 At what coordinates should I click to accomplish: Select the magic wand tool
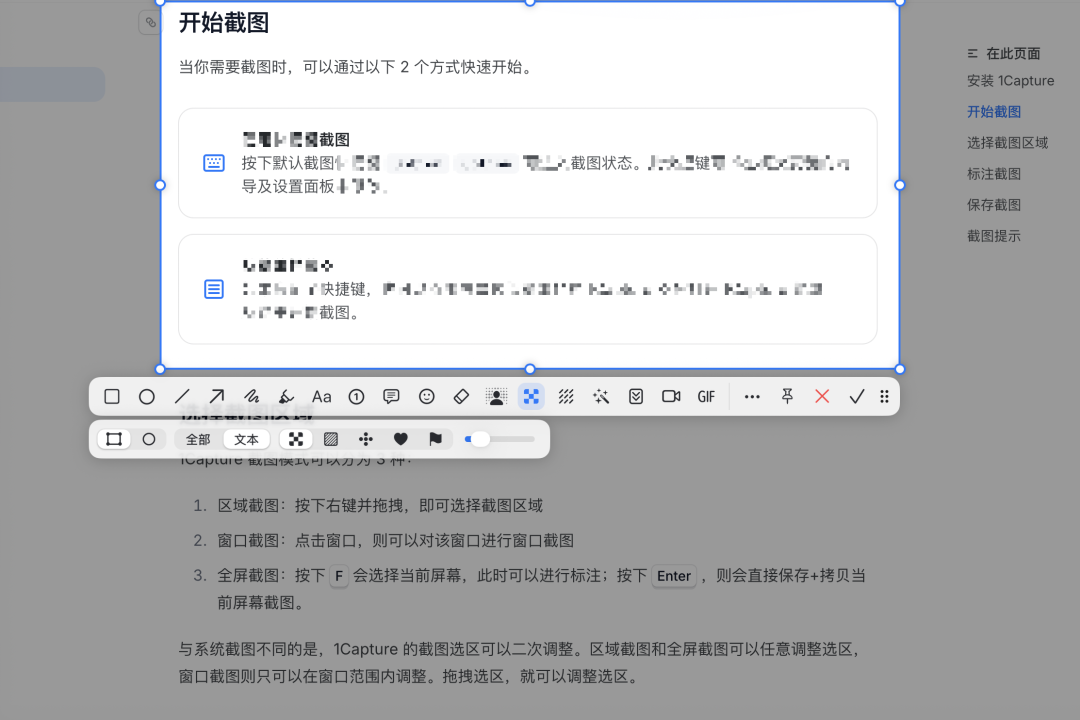601,397
